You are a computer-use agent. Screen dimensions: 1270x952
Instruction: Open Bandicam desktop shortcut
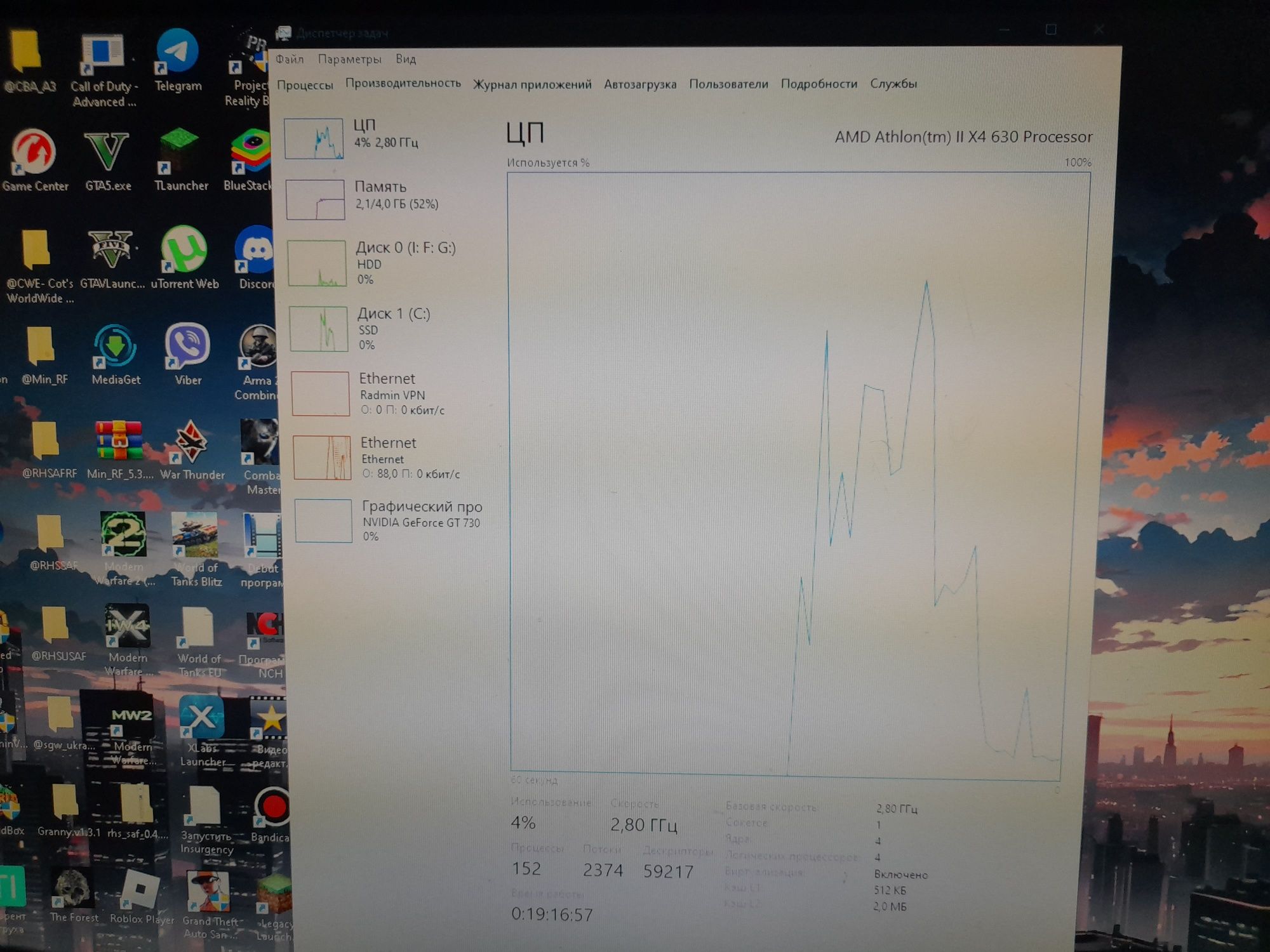[272, 816]
